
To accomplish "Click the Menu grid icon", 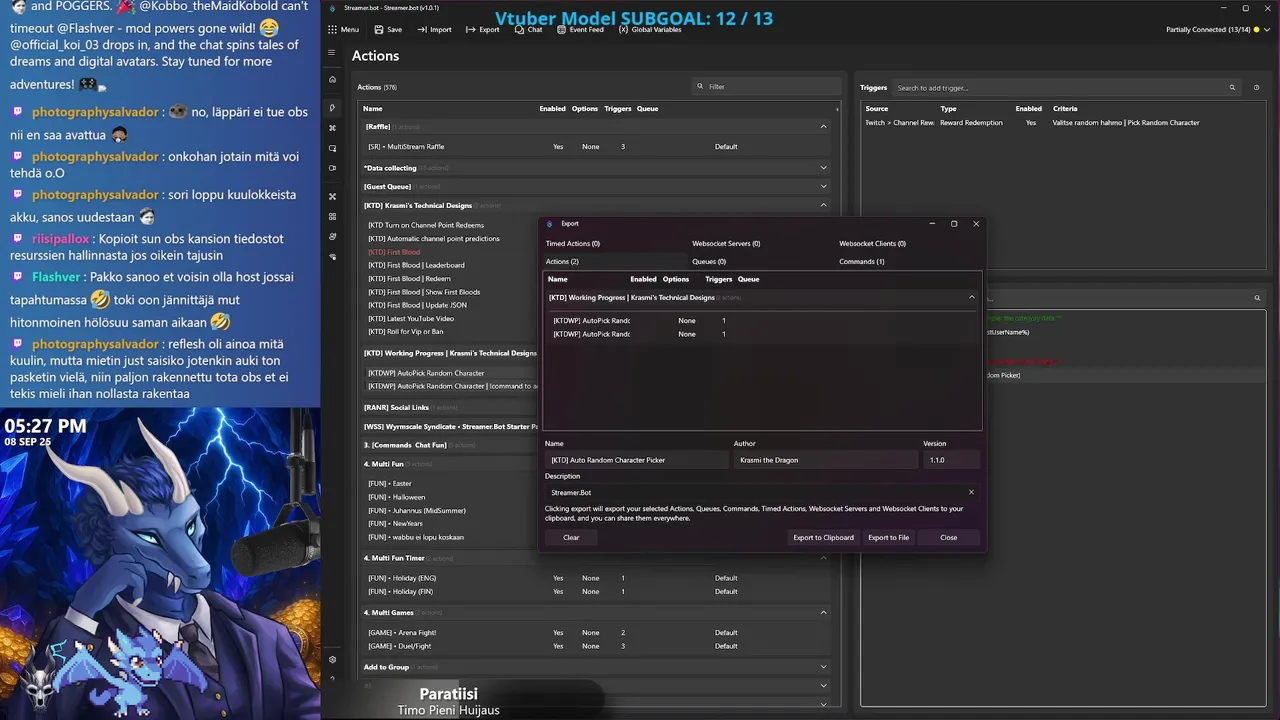I will [x=331, y=30].
